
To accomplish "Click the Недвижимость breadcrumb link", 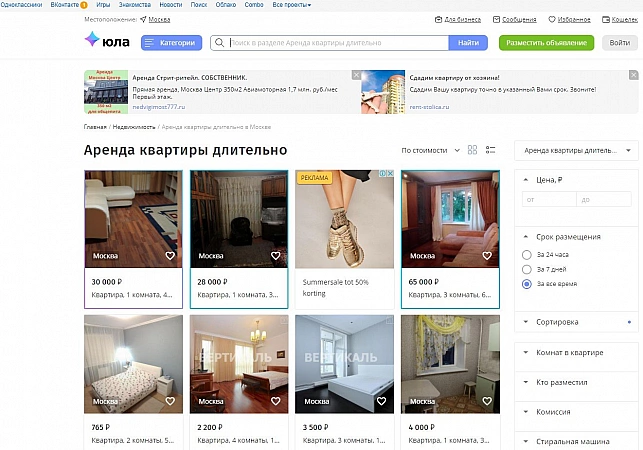I will pos(134,127).
